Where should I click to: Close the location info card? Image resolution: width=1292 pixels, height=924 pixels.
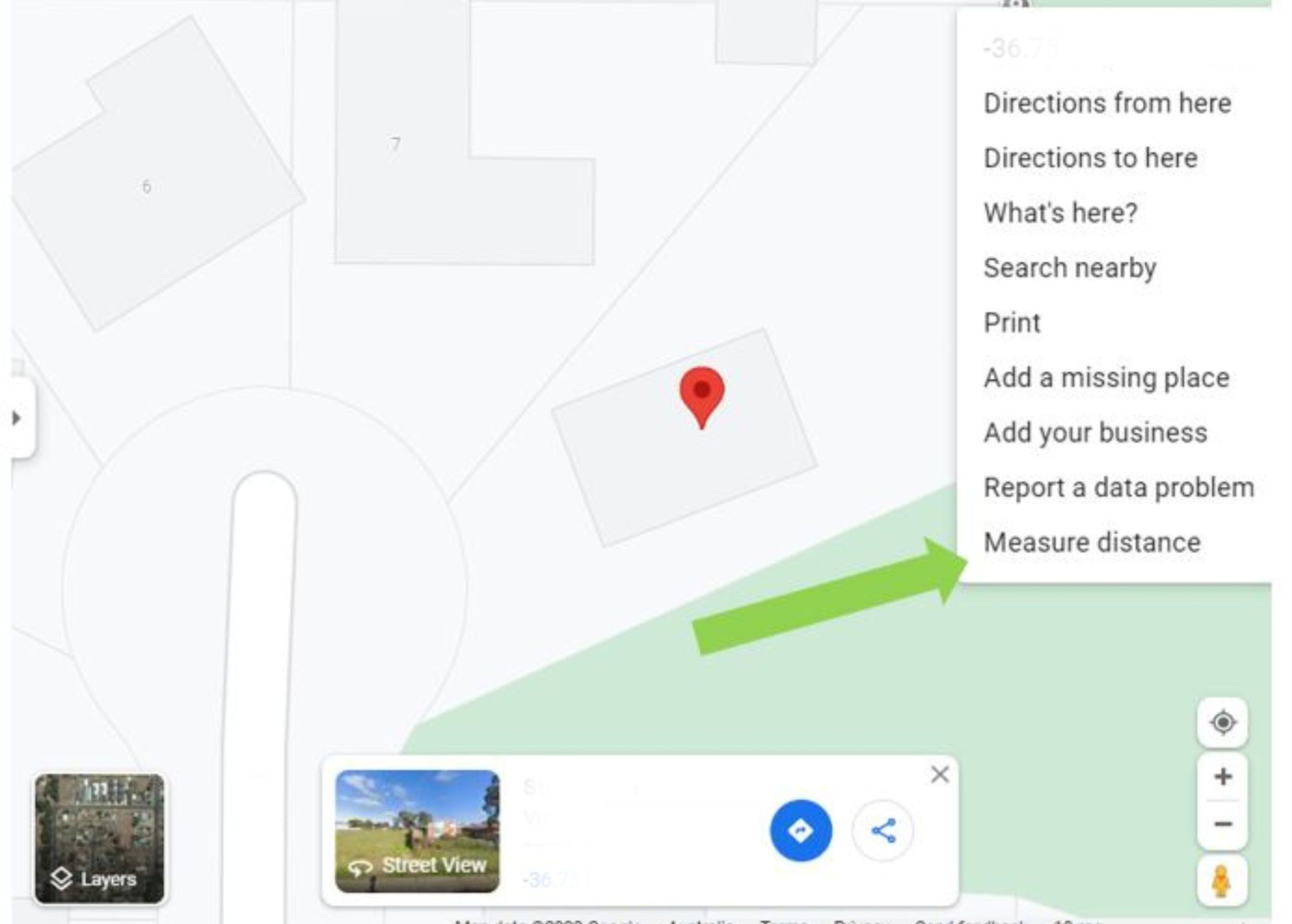(x=940, y=774)
